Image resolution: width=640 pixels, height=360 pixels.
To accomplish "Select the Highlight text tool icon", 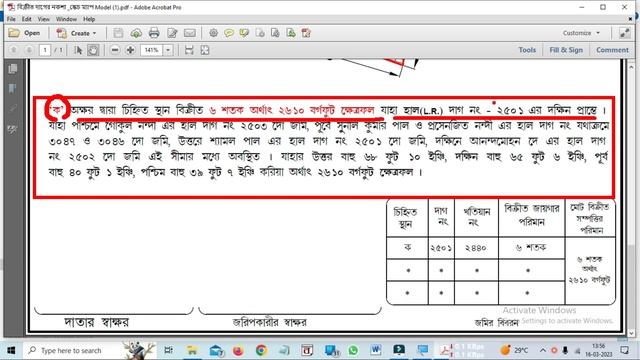I will tap(244, 33).
